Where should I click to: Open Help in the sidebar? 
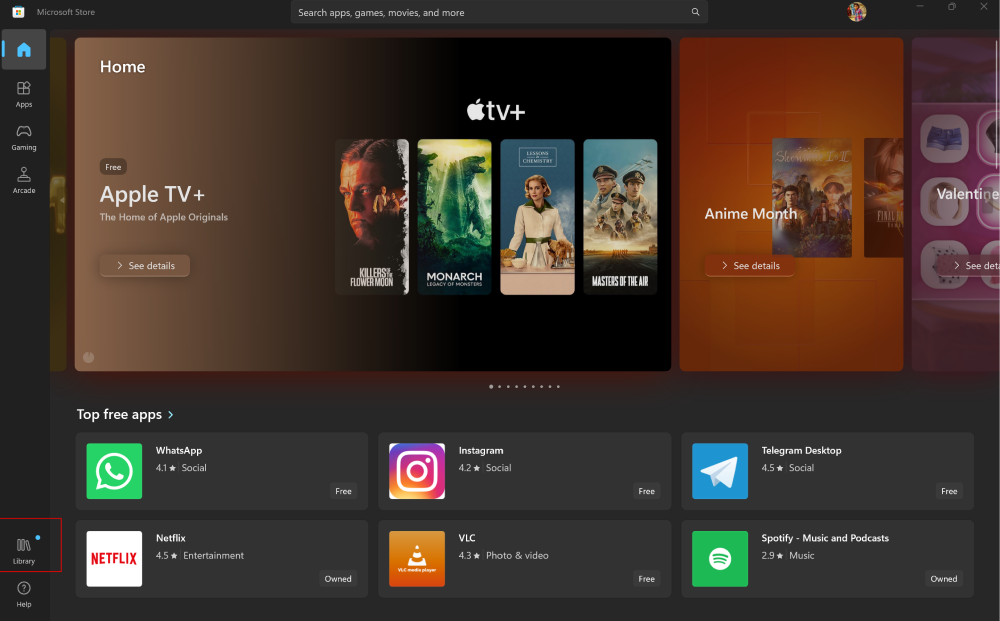coord(24,594)
